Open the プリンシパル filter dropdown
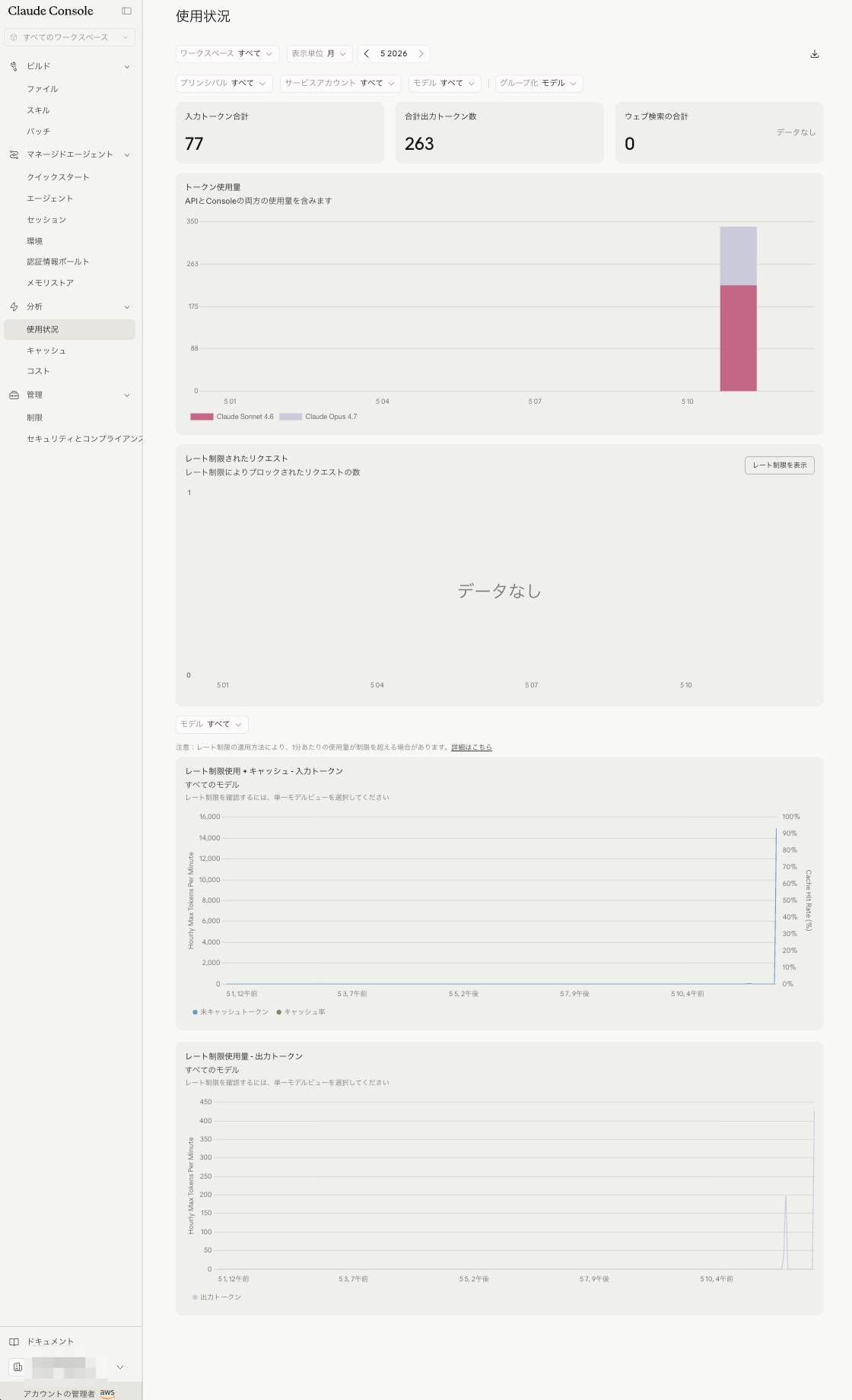Viewport: 852px width, 1400px height. (224, 83)
